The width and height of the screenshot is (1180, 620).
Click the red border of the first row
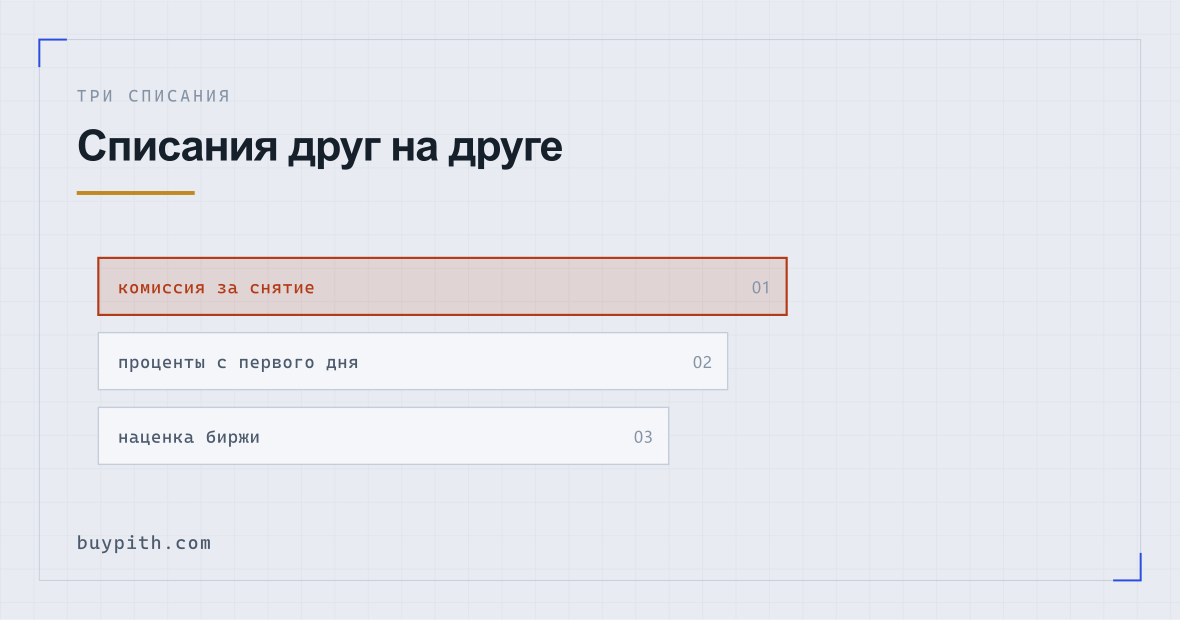[442, 258]
